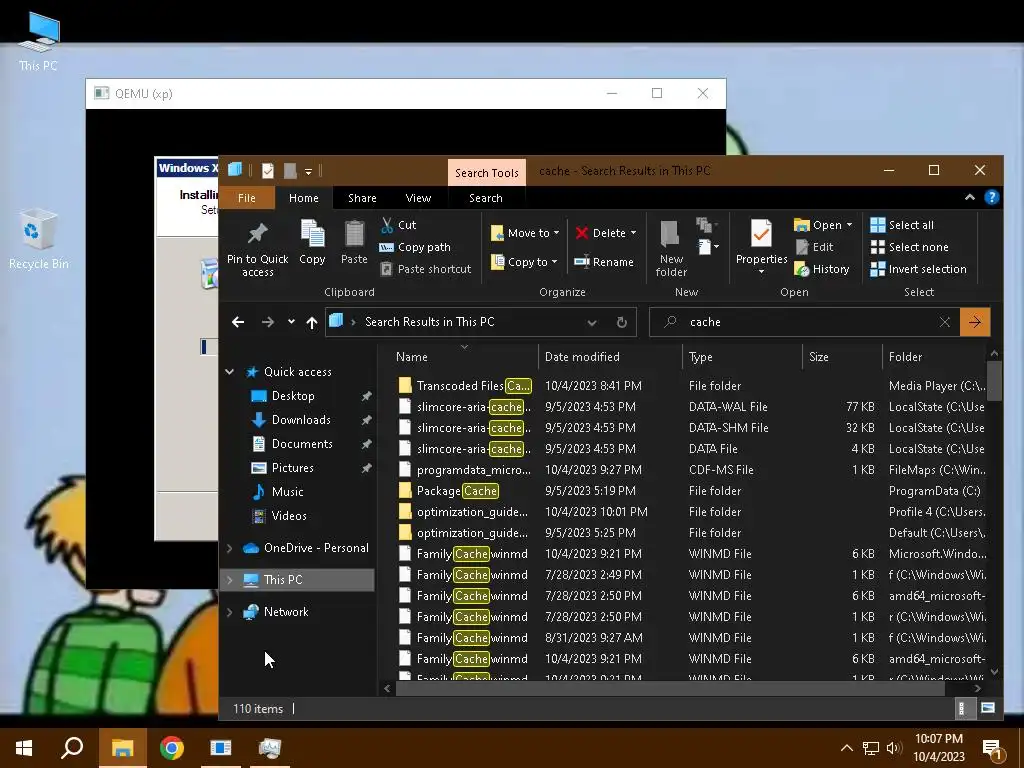Image resolution: width=1024 pixels, height=768 pixels.
Task: Open the New item dropdown icon
Action: click(x=708, y=247)
